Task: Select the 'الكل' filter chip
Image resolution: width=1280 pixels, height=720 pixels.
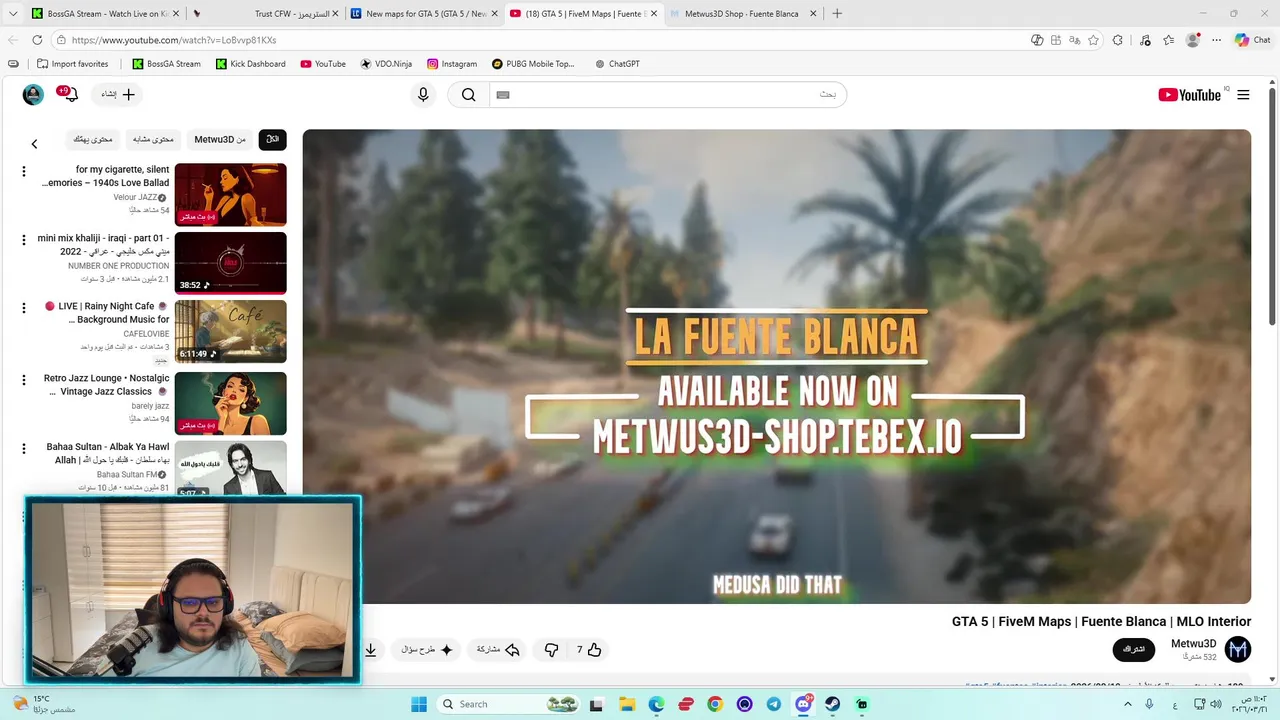Action: (272, 140)
